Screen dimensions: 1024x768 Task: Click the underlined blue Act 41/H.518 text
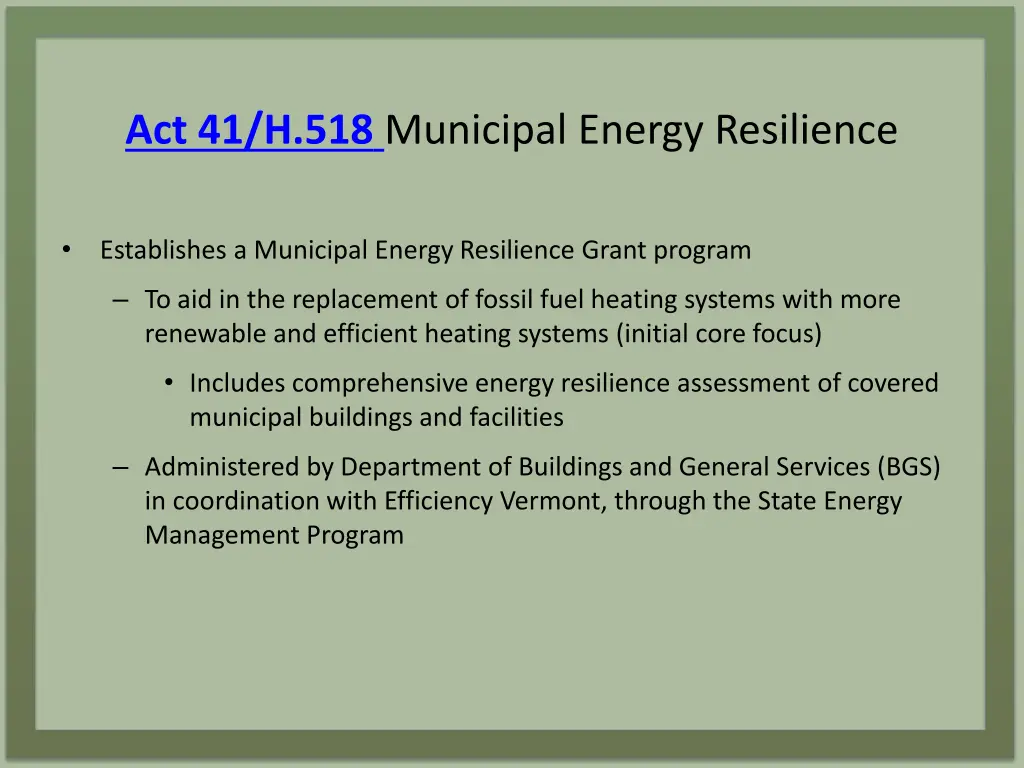[x=252, y=129]
